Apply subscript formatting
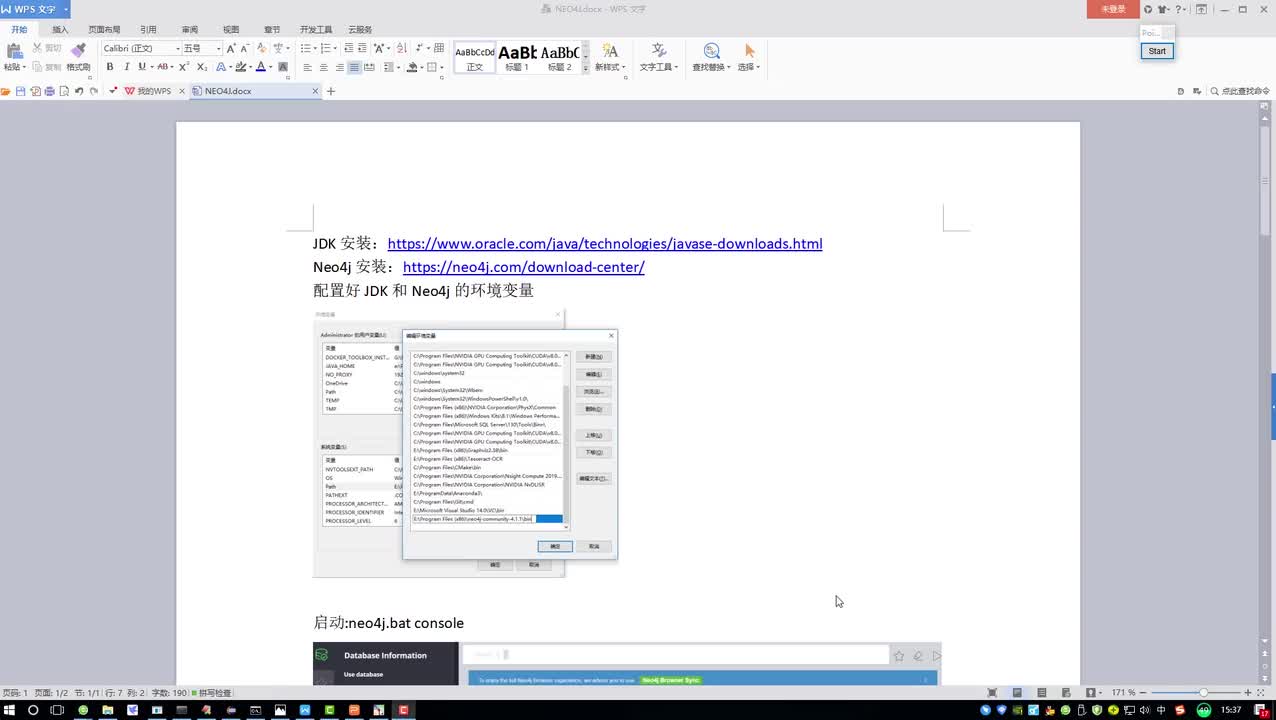Viewport: 1276px width, 720px height. pos(202,67)
